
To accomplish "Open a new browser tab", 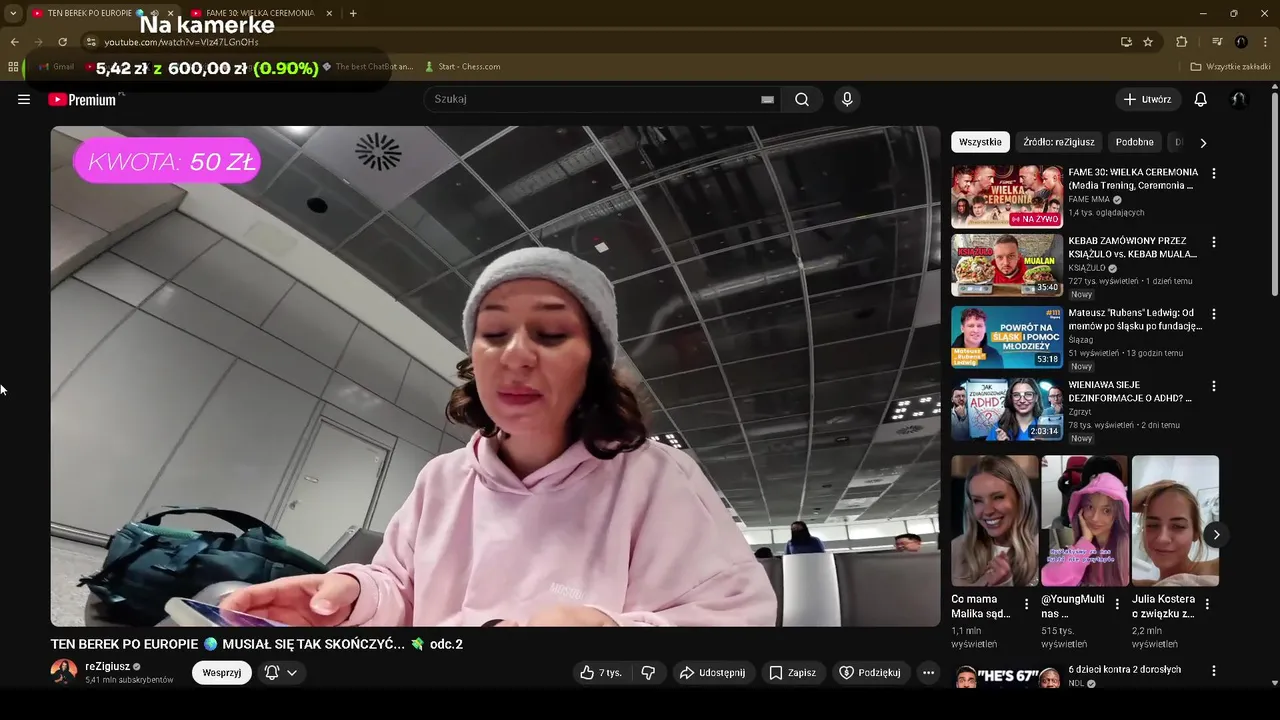I will 353,13.
